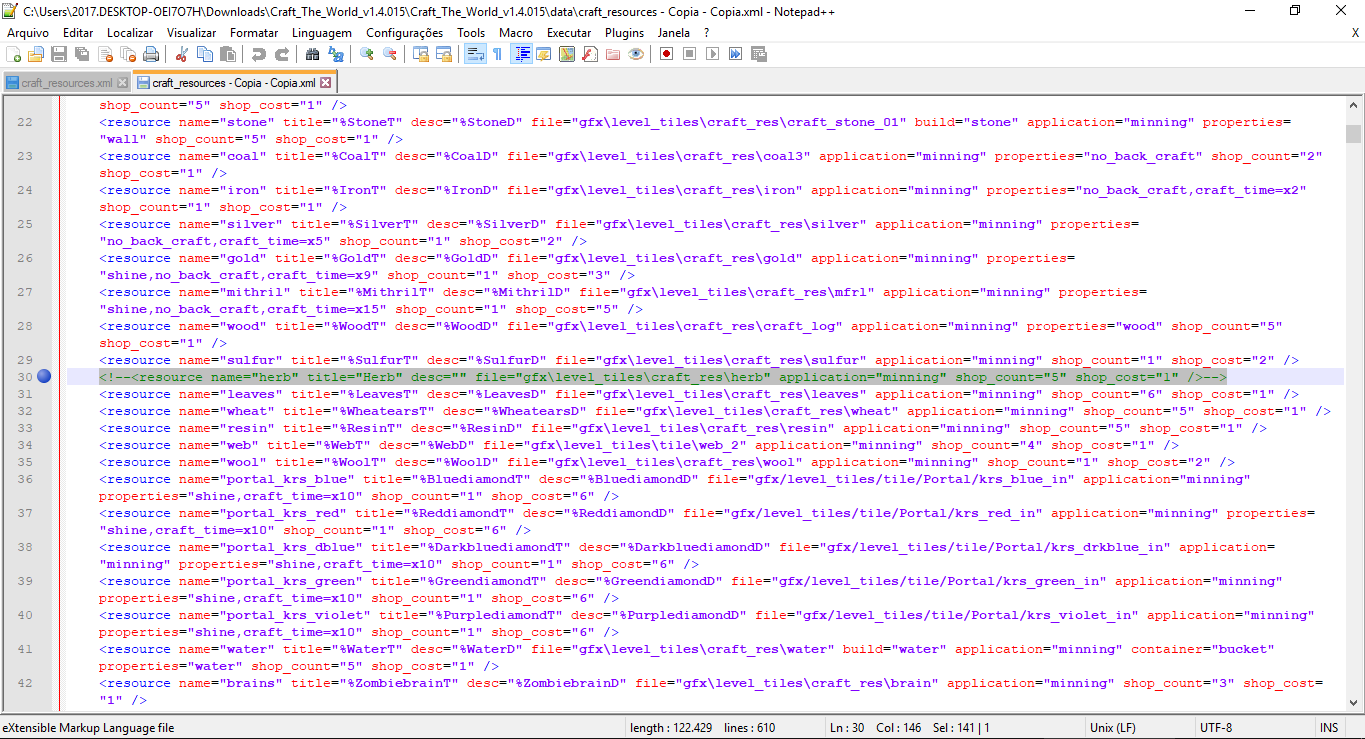Open the Formatar menu
The height and width of the screenshot is (739, 1365).
click(x=254, y=33)
